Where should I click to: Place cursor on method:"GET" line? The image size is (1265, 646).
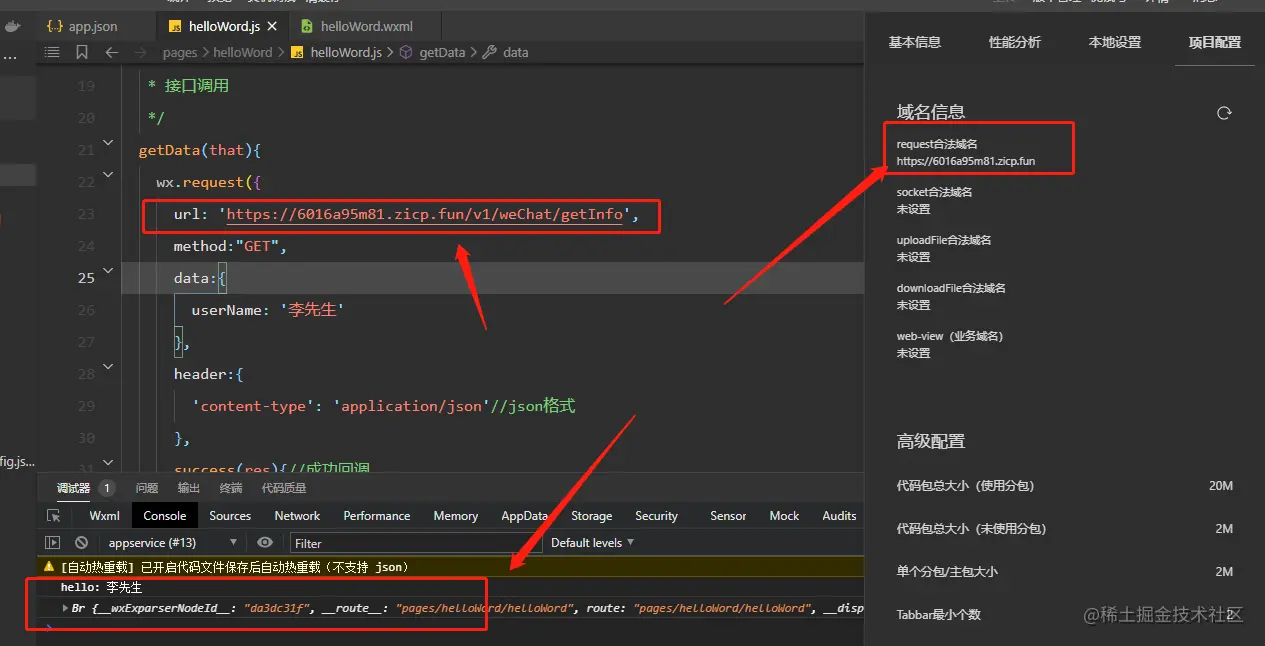[x=230, y=246]
